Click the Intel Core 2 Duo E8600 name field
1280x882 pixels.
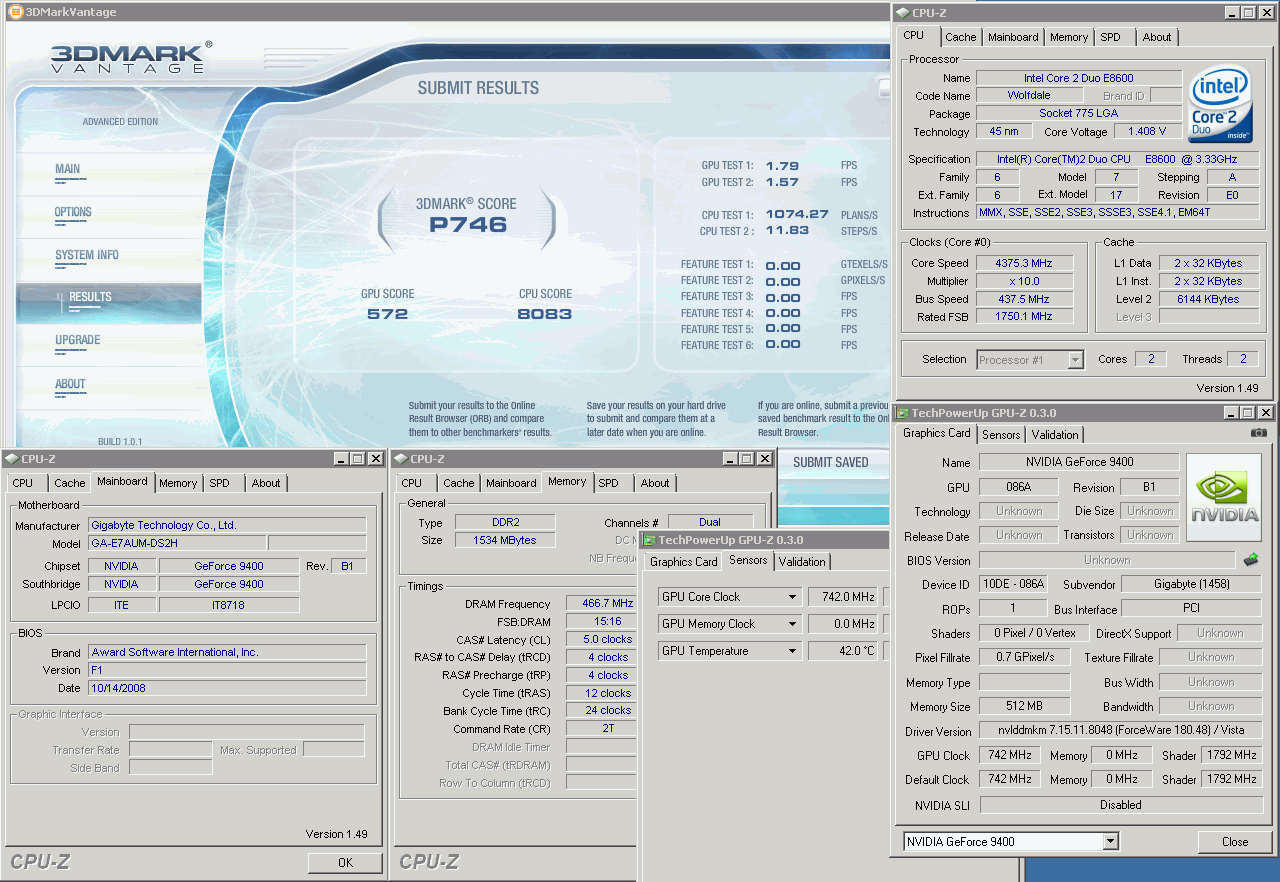click(1078, 78)
